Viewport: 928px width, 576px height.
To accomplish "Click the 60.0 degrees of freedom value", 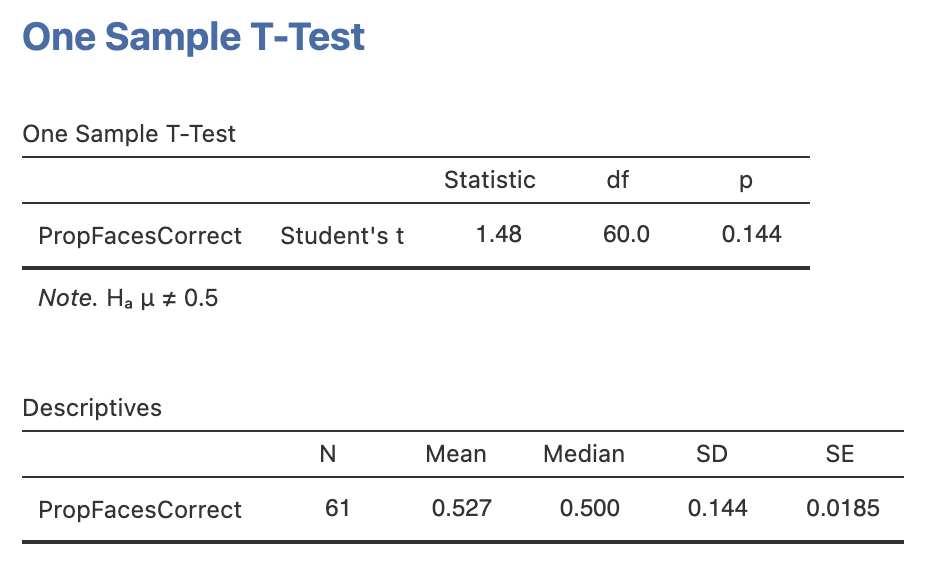I will [626, 234].
